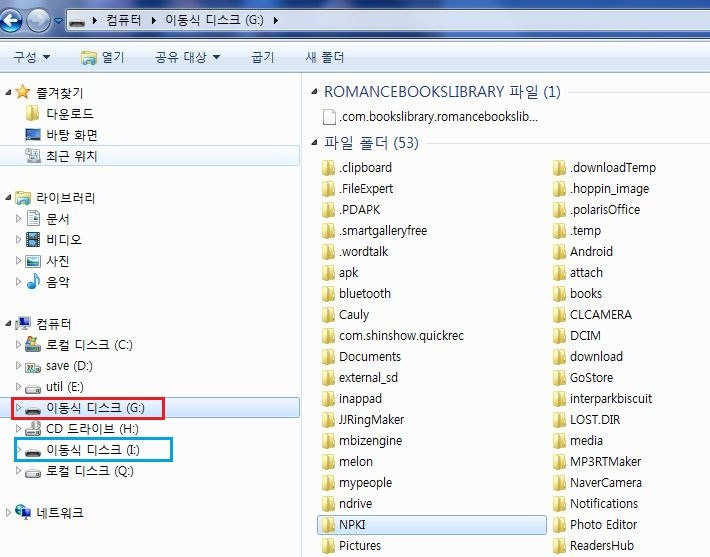Select LOST.DIR folder name
Image resolution: width=710 pixels, height=557 pixels.
(595, 419)
